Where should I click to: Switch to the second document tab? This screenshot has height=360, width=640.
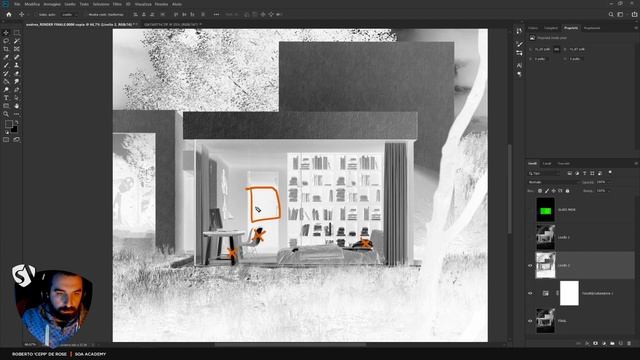[171, 24]
